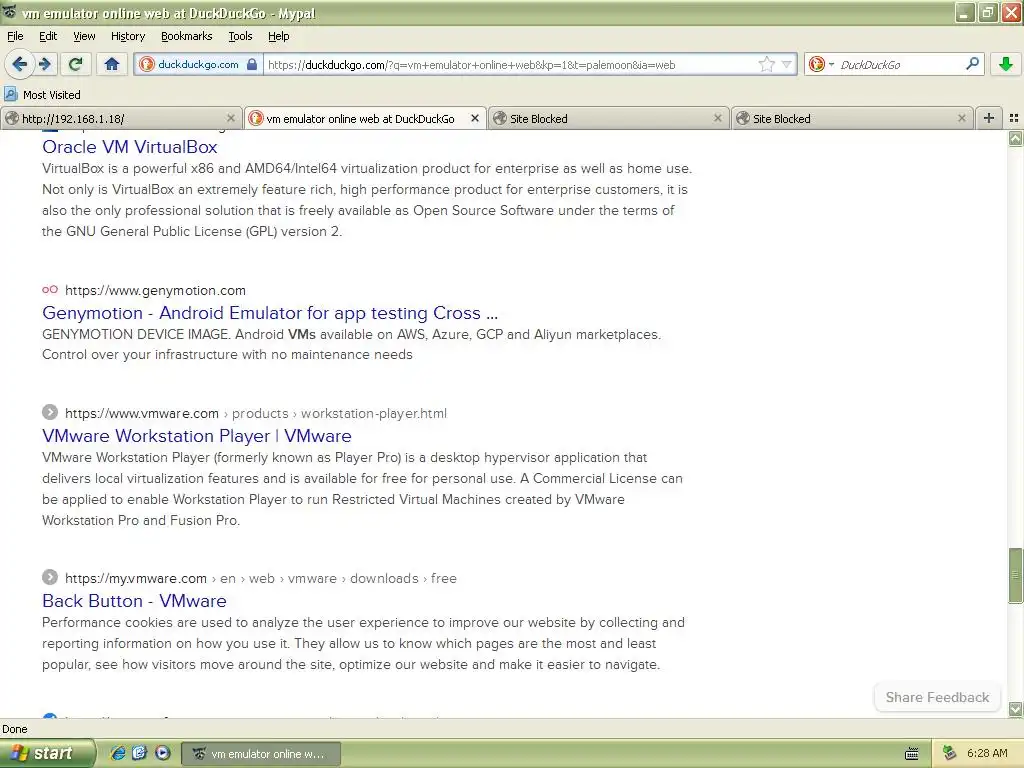Open VMware Workstation Player result link
Viewport: 1024px width, 768px height.
(x=197, y=436)
